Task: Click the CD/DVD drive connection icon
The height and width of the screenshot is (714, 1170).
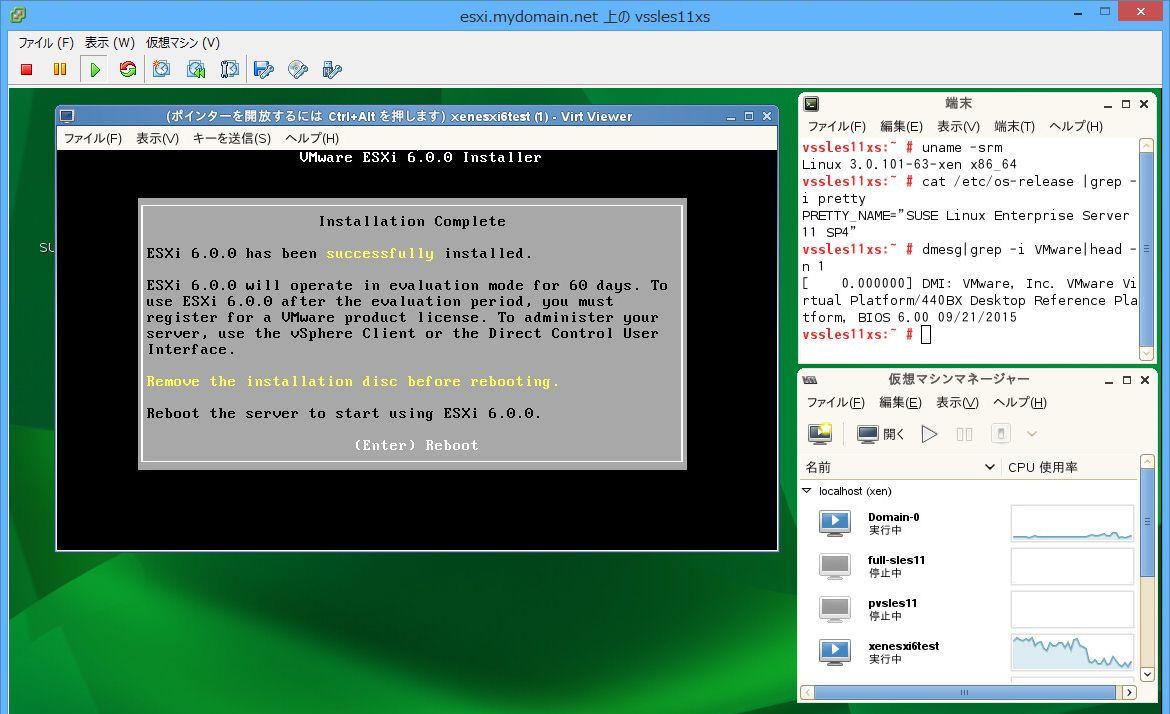Action: 298,69
